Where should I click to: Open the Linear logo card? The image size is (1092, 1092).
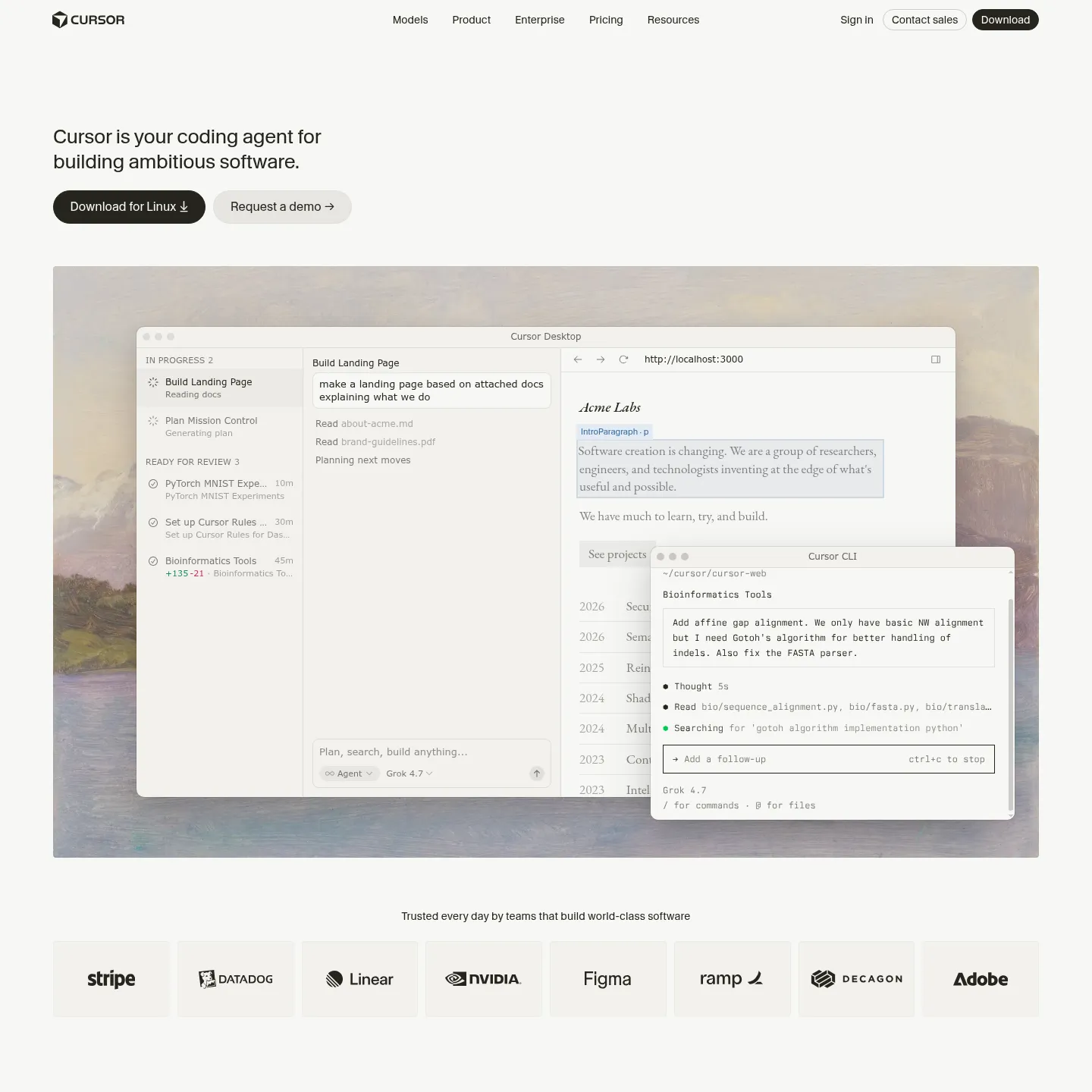pos(359,979)
